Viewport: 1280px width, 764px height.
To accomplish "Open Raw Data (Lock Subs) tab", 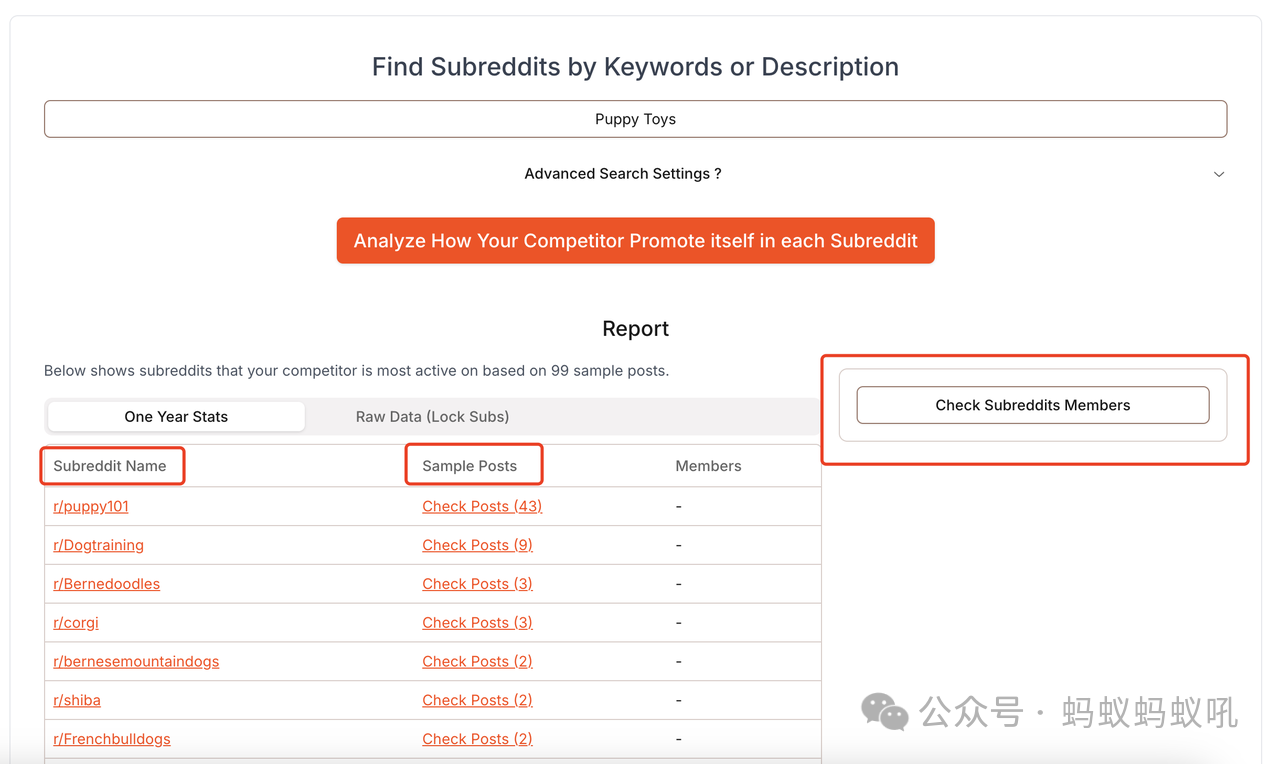I will pyautogui.click(x=432, y=417).
